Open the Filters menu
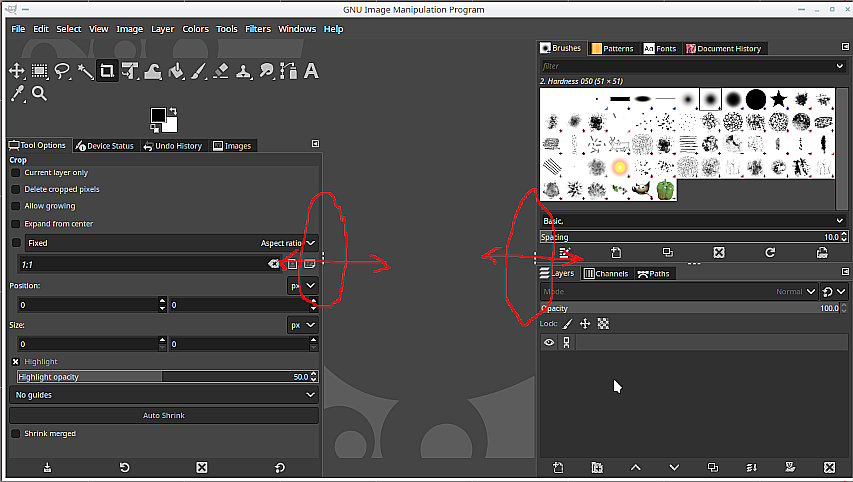Screen dimensions: 853x482 pyautogui.click(x=258, y=29)
